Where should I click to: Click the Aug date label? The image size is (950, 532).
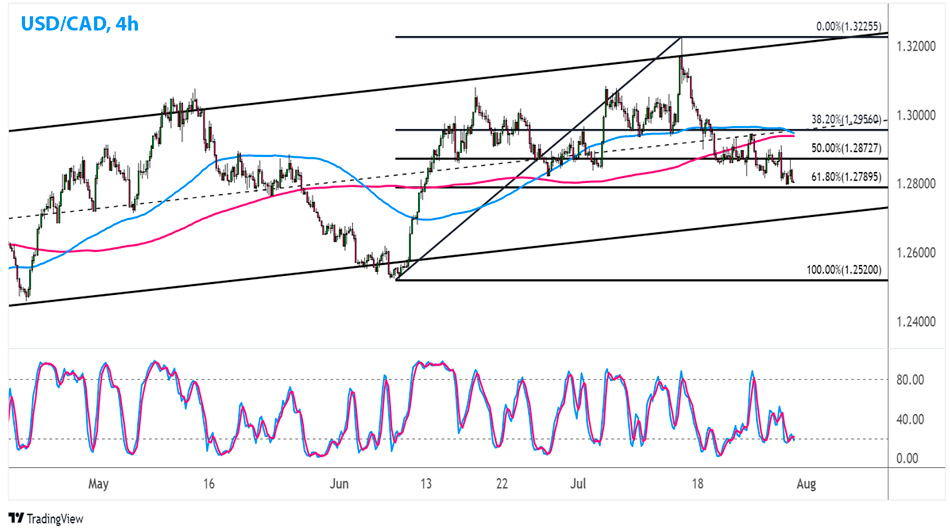[x=806, y=484]
